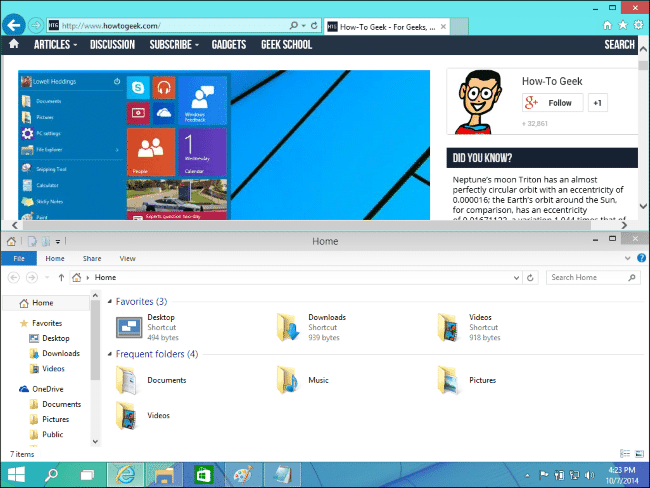
Task: Expand the Explorer address bar history dropdown
Action: (516, 278)
